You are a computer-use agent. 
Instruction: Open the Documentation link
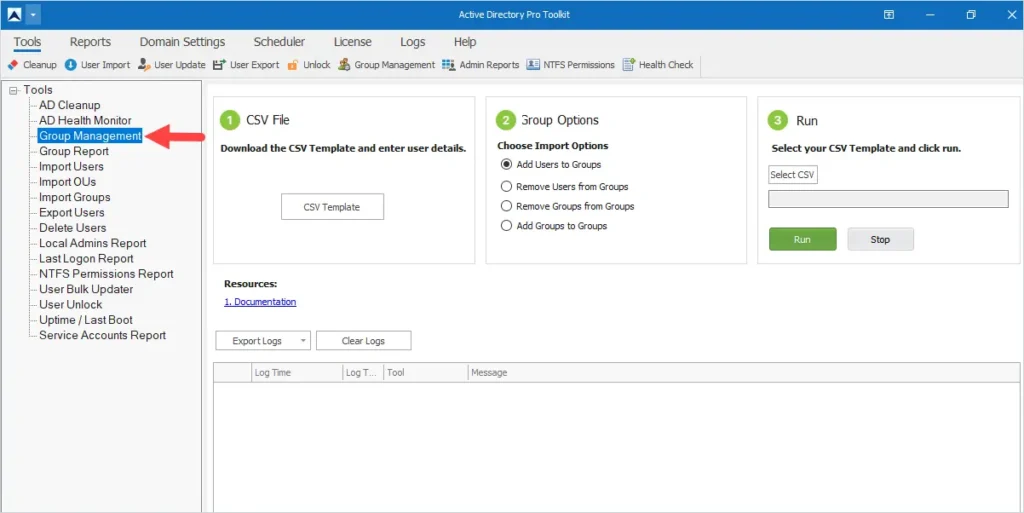coord(260,302)
